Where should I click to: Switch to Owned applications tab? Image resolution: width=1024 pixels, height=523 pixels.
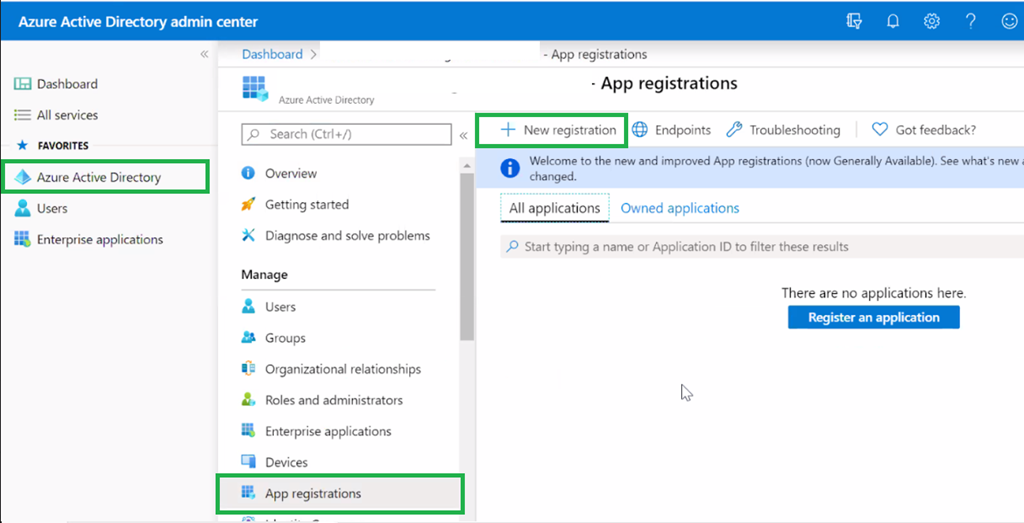click(x=680, y=208)
